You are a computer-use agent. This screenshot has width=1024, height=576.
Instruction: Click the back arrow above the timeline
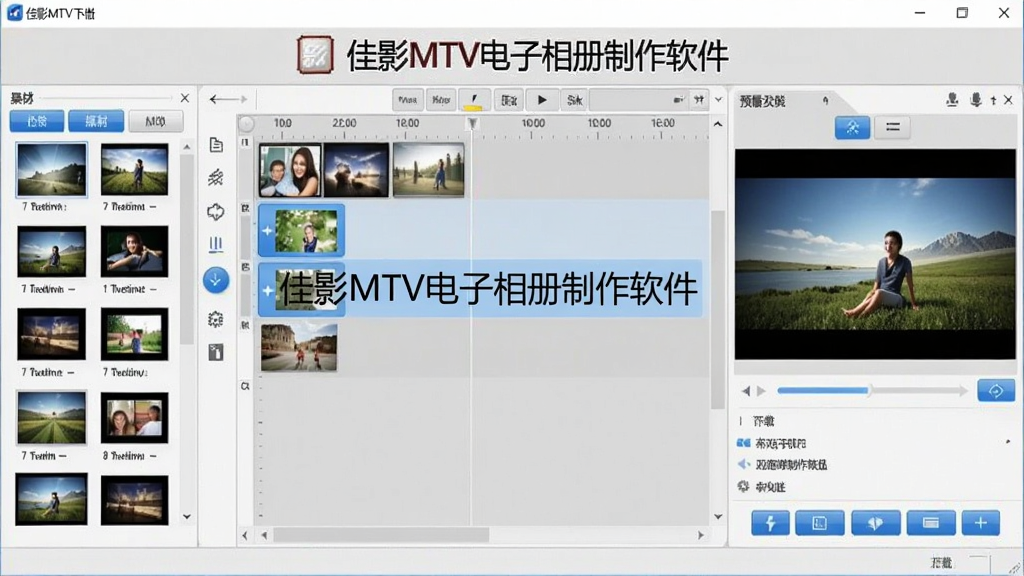click(219, 99)
